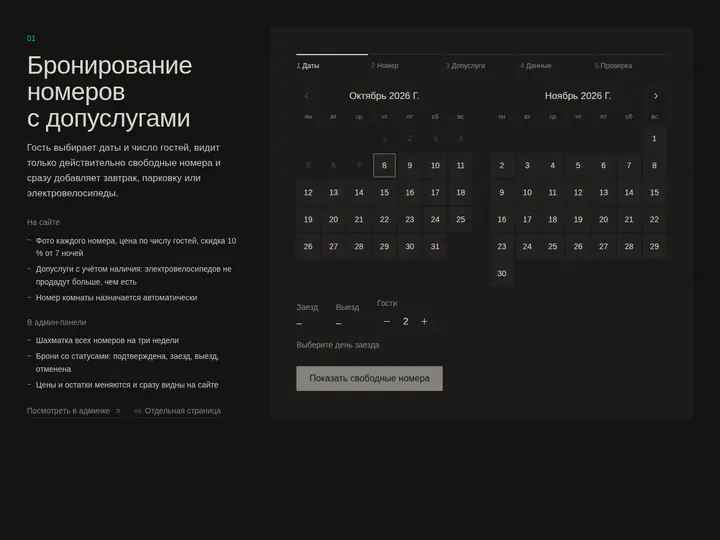Click the guest count value 2
The height and width of the screenshot is (540, 720).
(x=405, y=321)
